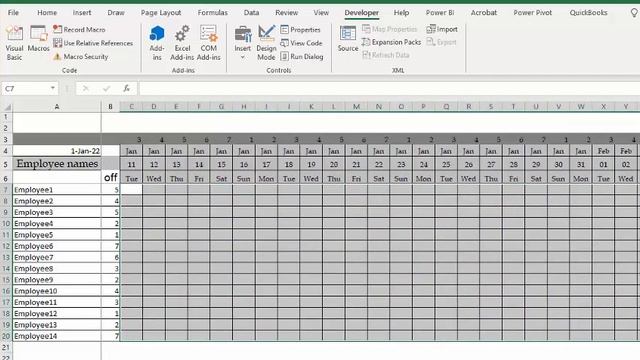Select row 7 header
Screen dimensions: 640x360
point(6,189)
